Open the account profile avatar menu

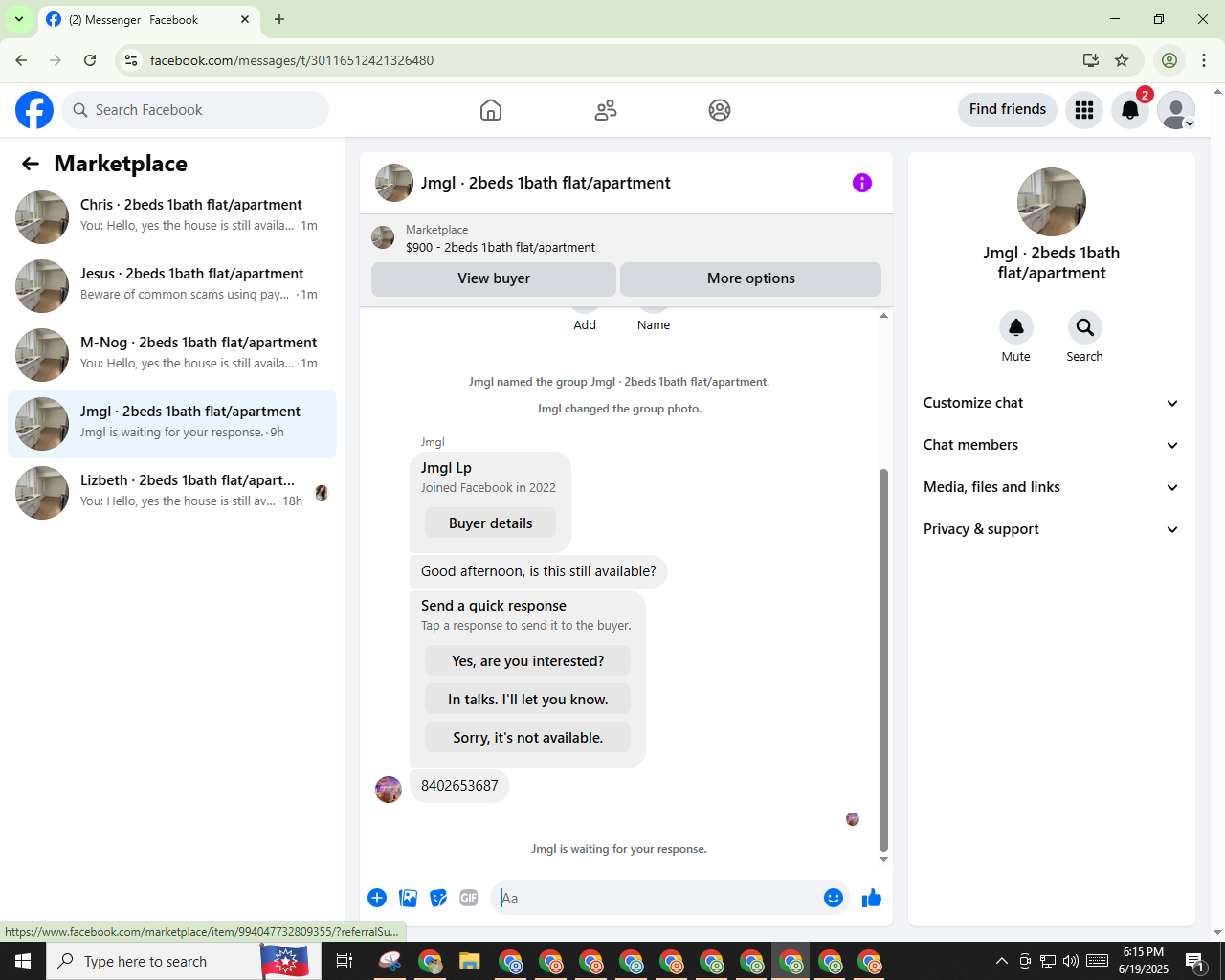(1176, 110)
